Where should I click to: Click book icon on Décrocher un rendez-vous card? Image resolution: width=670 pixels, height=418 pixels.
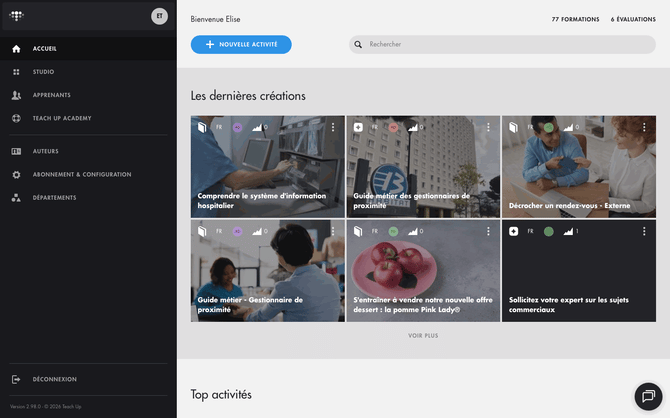click(x=514, y=127)
